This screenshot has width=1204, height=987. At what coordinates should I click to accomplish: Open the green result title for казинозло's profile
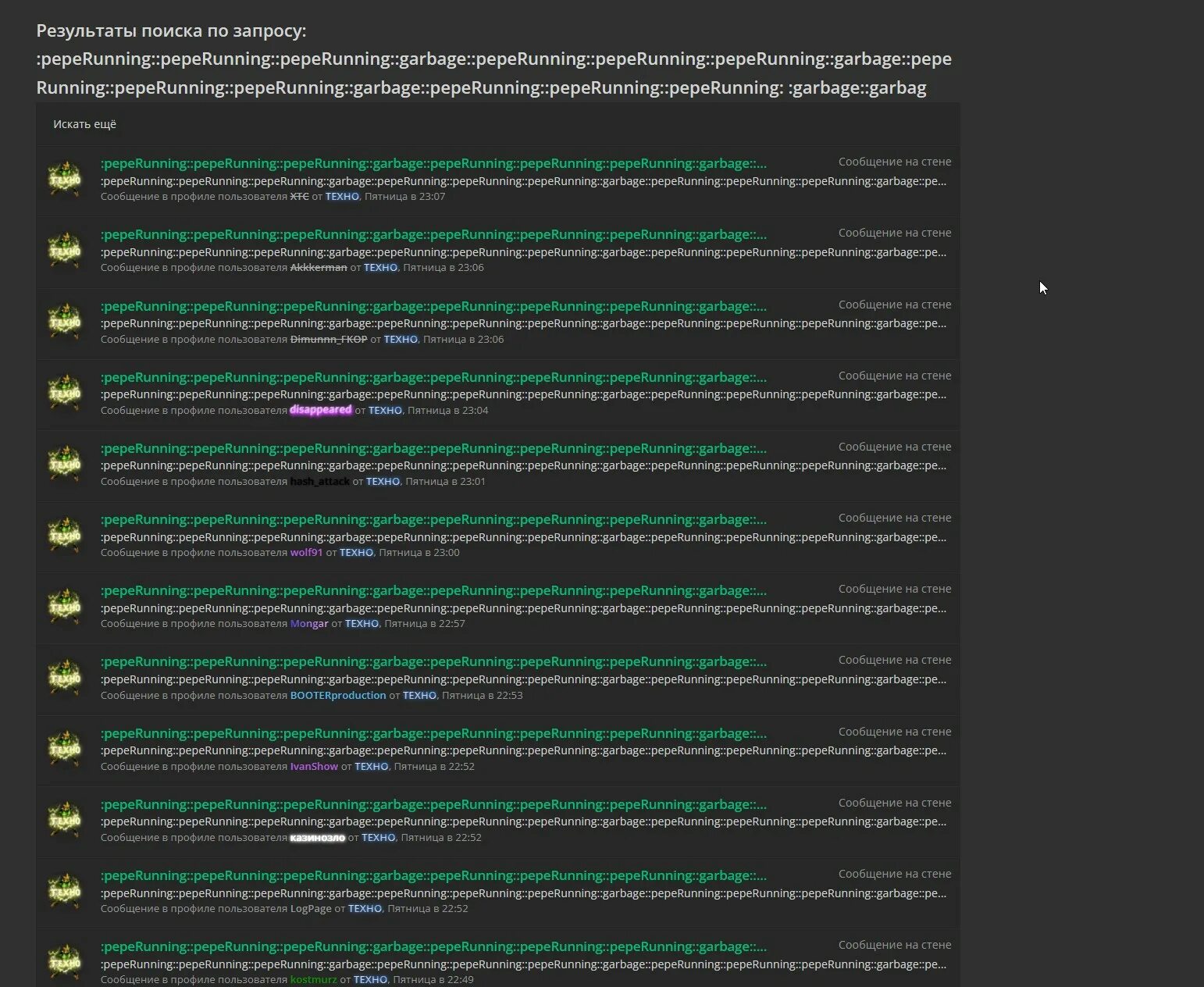(x=433, y=804)
